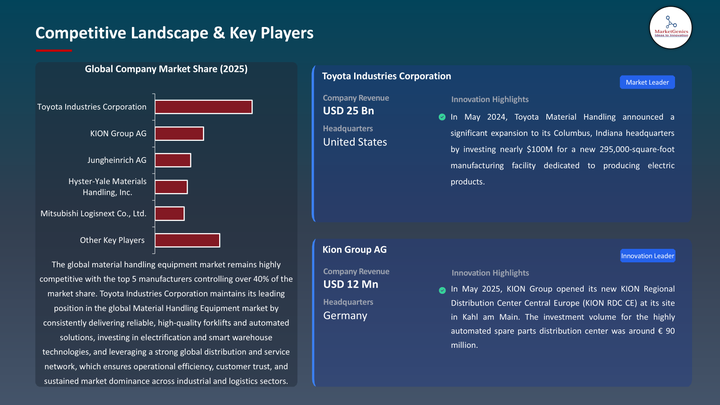720x405 pixels.
Task: Select the USD 12 Mn revenue value
Action: [349, 284]
